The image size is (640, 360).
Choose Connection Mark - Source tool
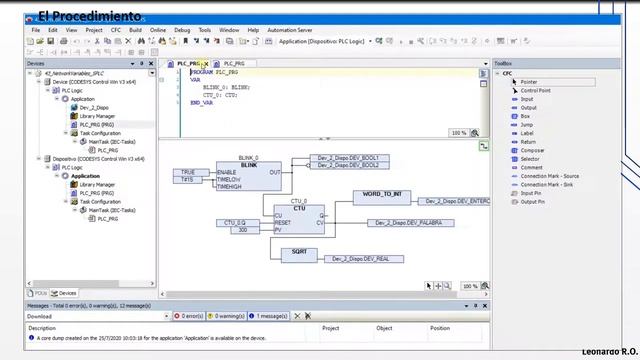(546, 176)
